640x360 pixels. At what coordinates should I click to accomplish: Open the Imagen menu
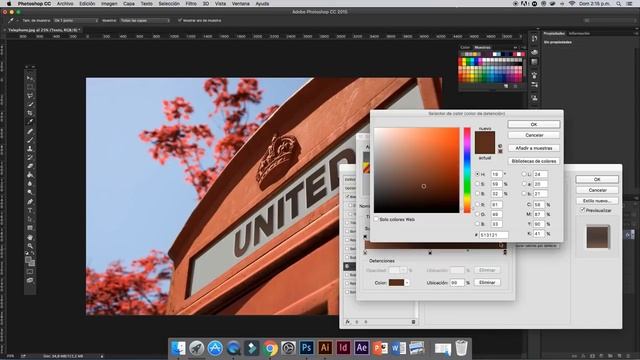(109, 4)
